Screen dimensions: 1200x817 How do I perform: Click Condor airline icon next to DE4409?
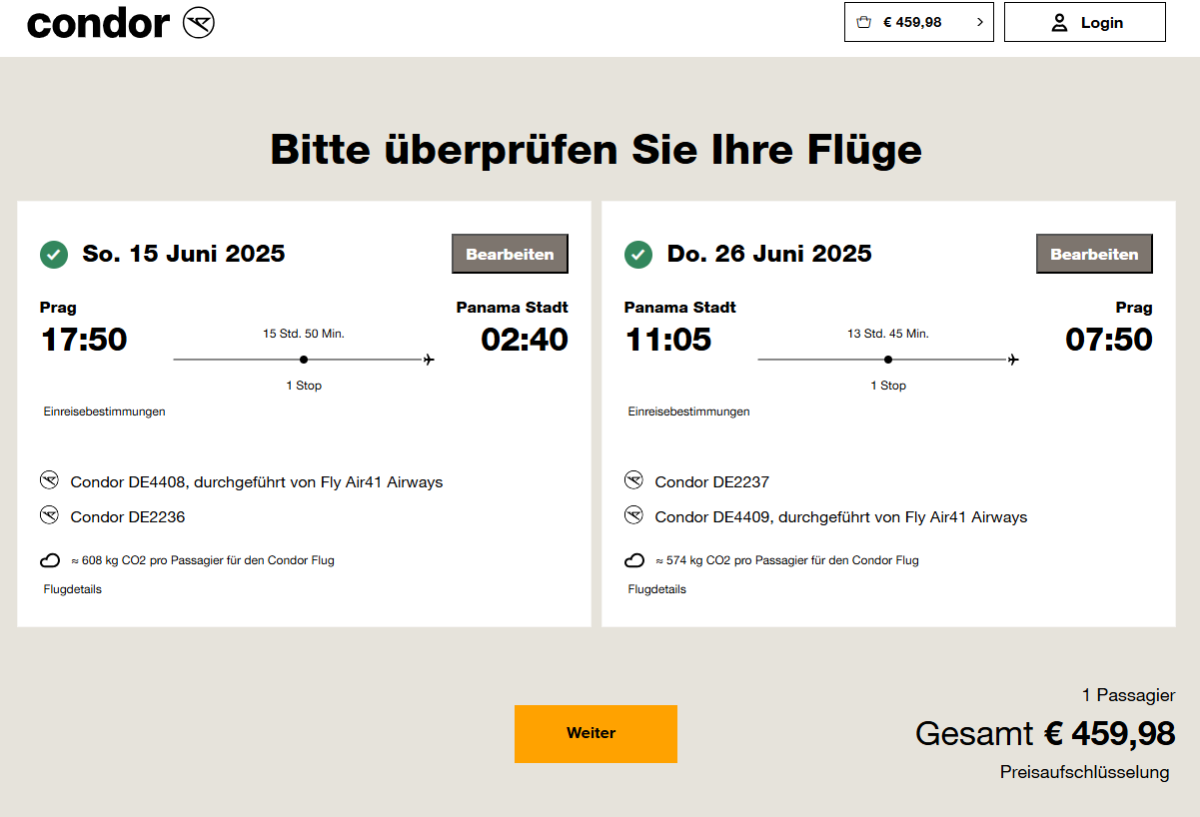[x=633, y=516]
